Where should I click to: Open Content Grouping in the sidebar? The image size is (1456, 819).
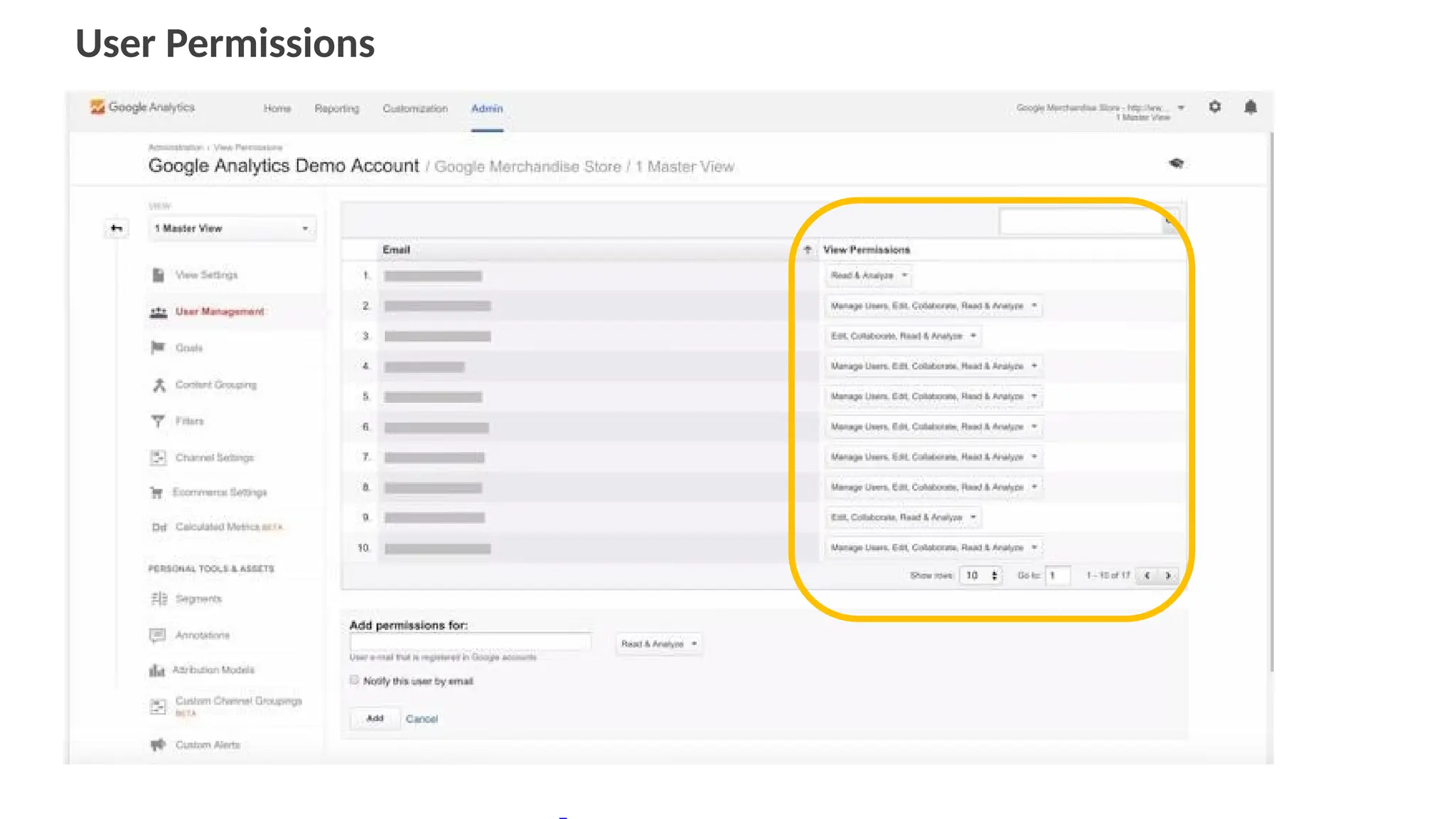pyautogui.click(x=216, y=385)
